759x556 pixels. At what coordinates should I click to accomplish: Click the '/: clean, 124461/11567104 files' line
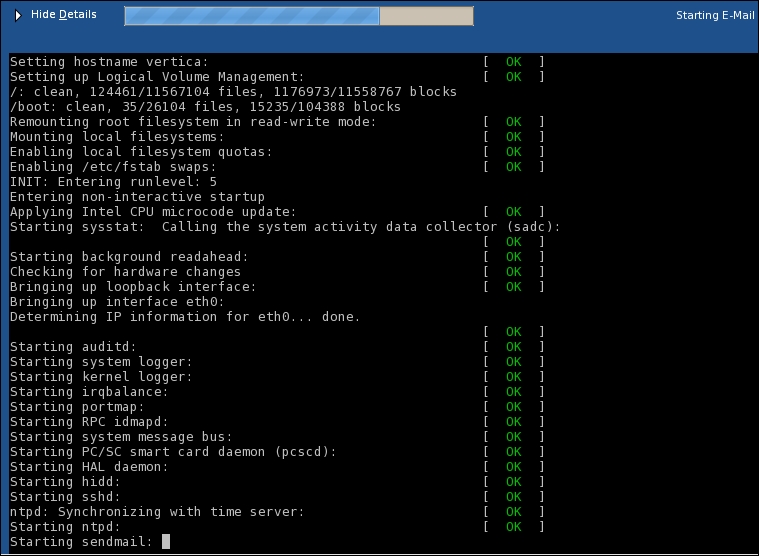click(233, 92)
